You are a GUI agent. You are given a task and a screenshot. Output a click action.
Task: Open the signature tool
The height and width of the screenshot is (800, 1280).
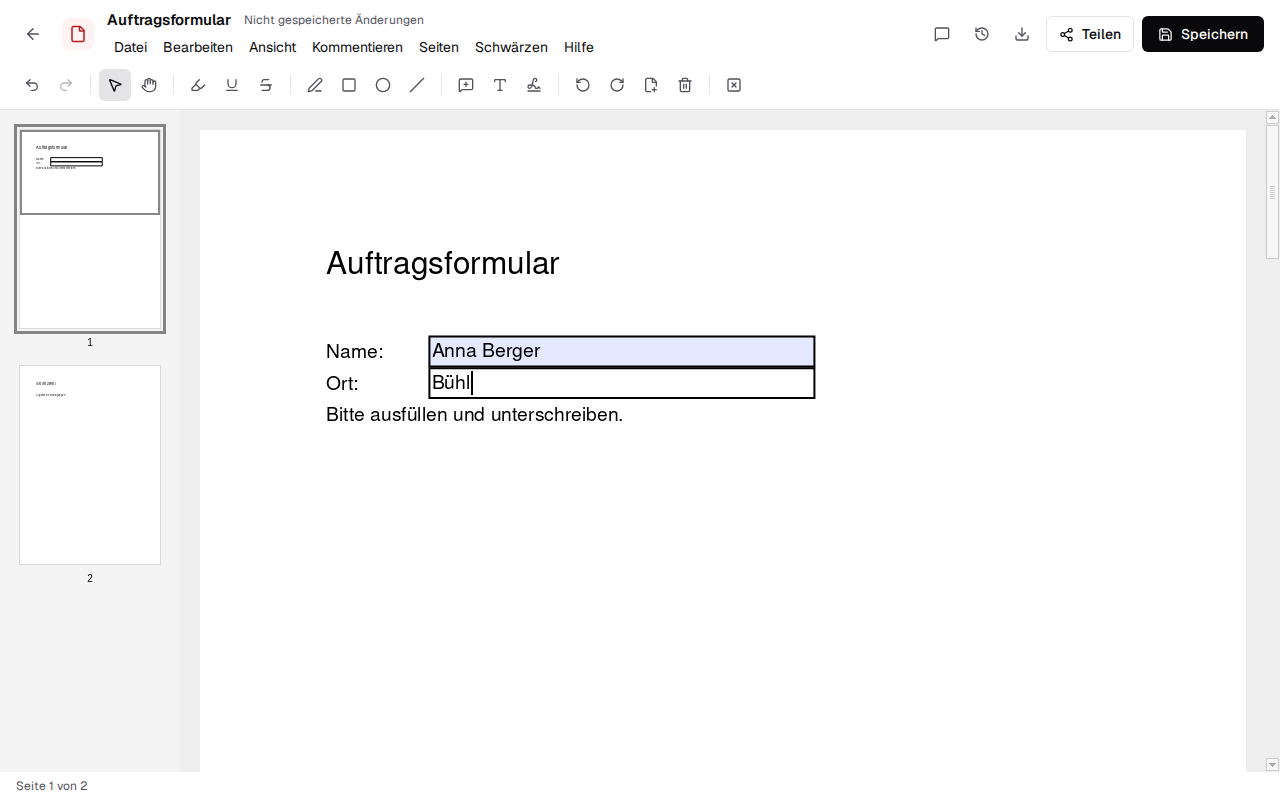534,85
